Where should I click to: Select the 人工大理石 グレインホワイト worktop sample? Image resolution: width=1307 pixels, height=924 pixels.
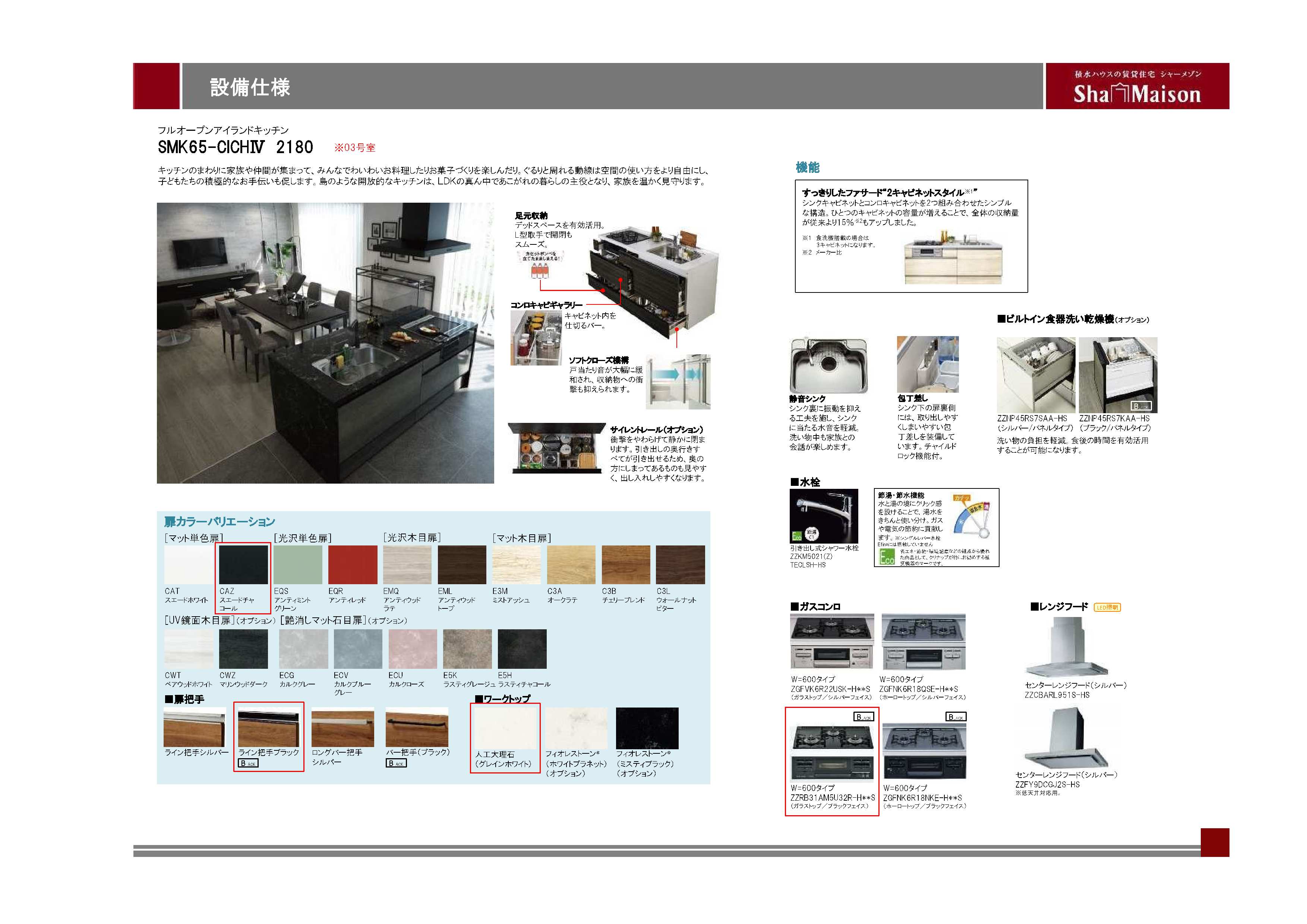point(506,728)
